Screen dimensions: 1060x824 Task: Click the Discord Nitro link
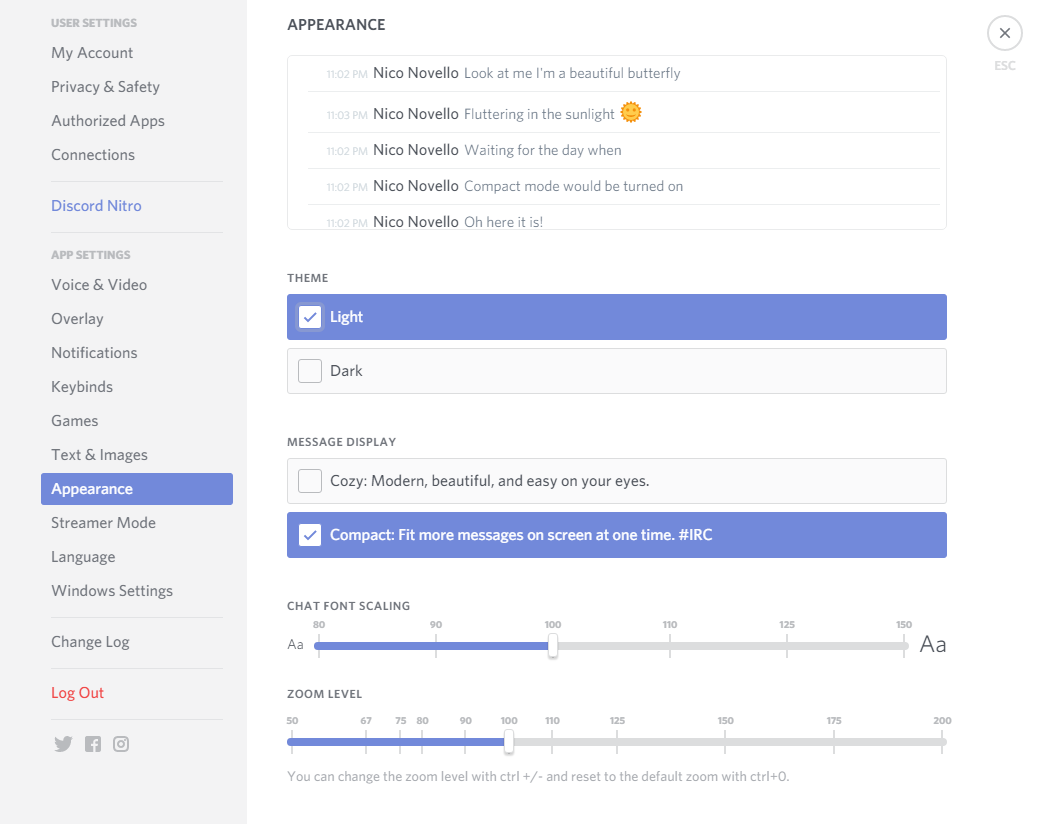96,205
